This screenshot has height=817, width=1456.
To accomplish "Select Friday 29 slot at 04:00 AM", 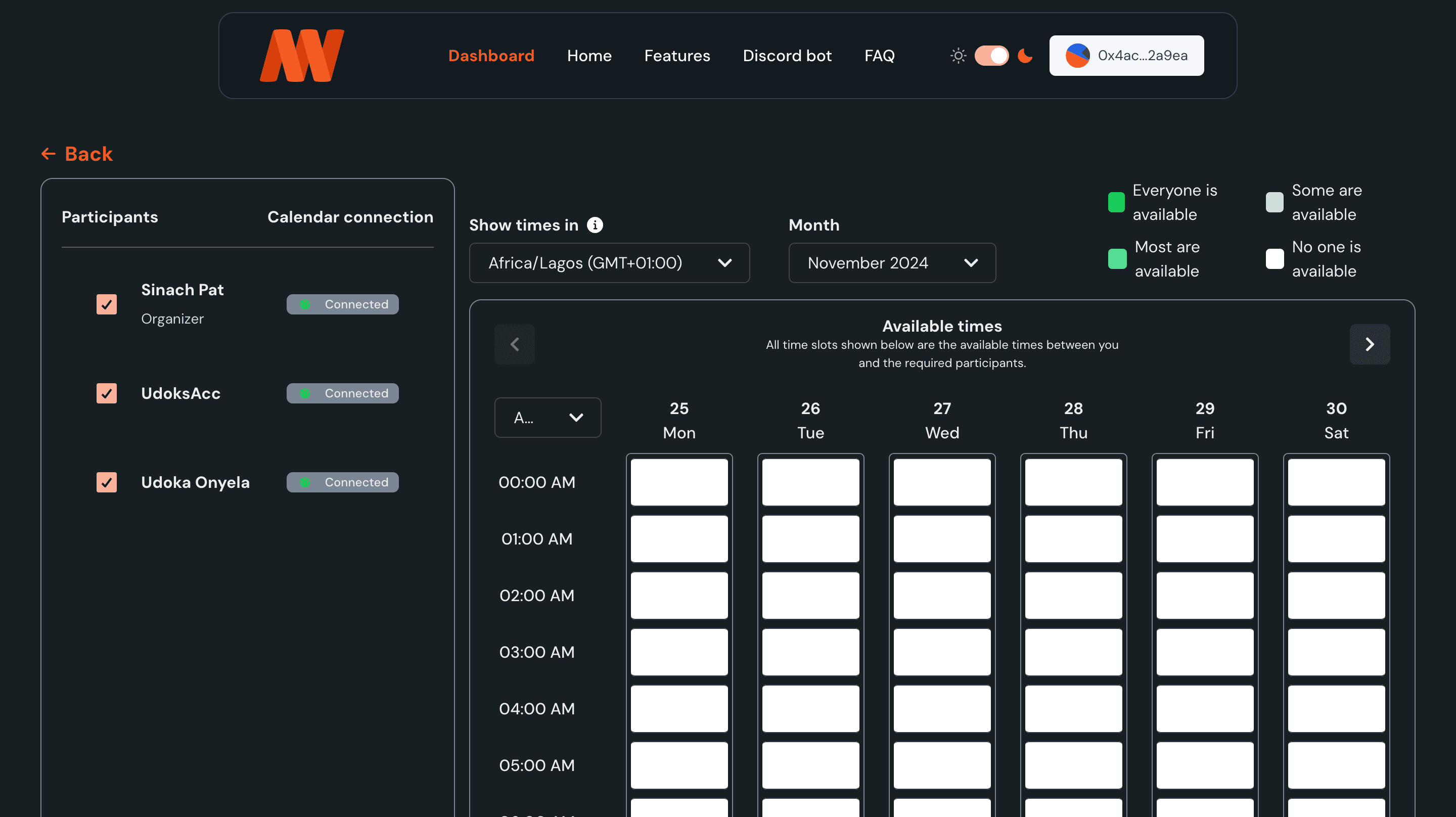I will pos(1204,708).
